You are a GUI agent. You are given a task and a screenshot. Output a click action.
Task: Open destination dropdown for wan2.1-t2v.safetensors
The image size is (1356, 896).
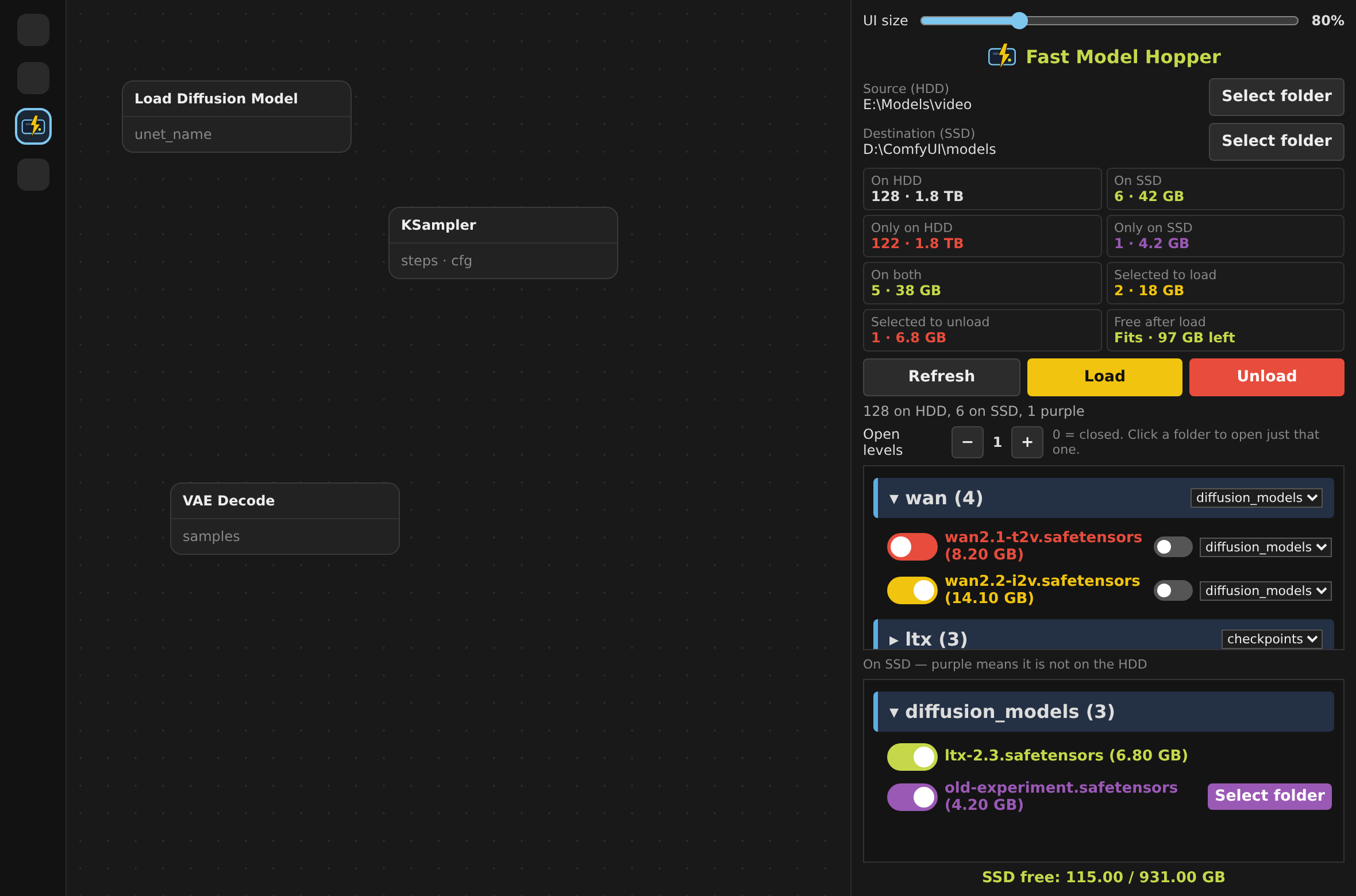[x=1265, y=547]
